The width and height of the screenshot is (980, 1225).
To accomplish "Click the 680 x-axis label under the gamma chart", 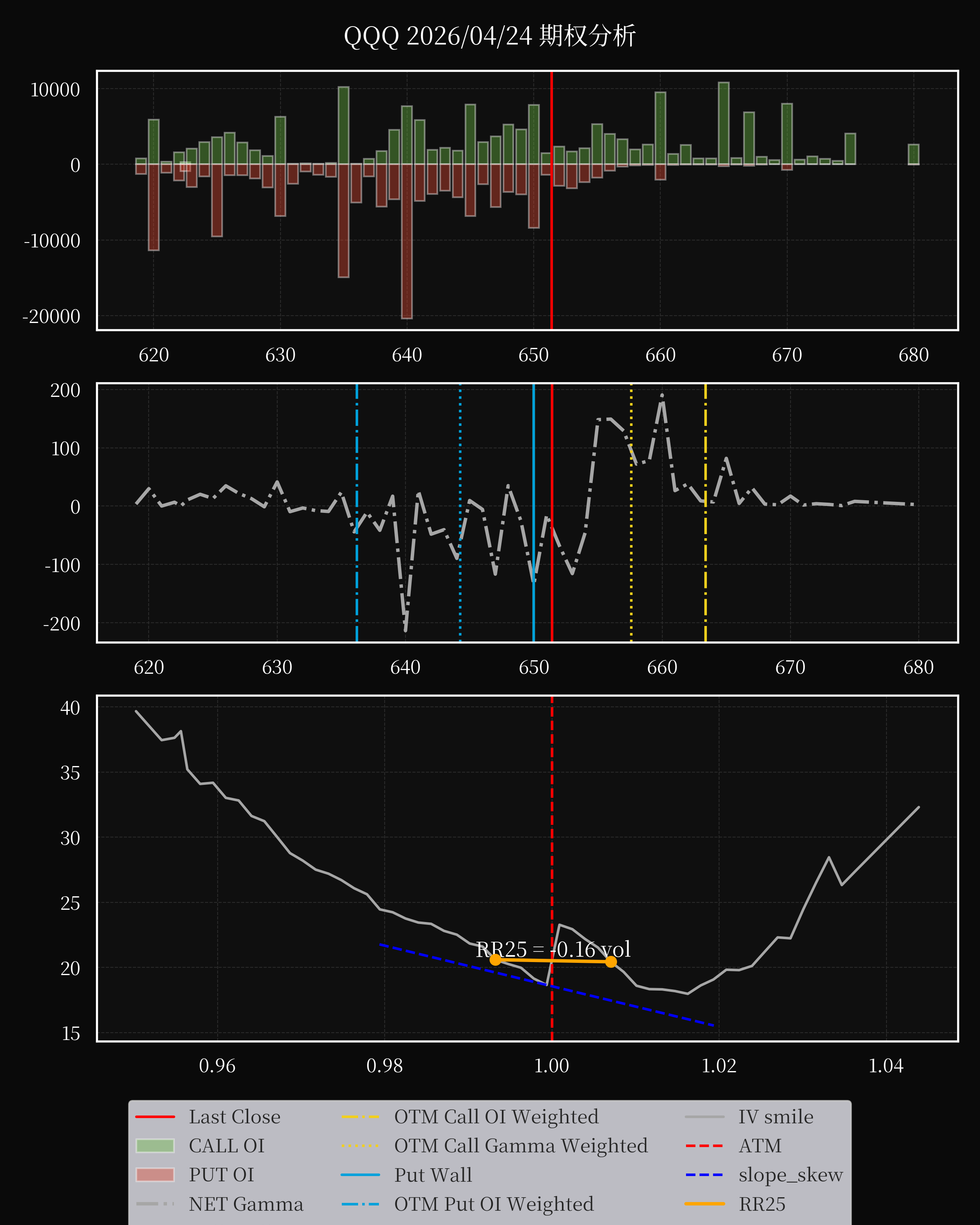I will (919, 667).
